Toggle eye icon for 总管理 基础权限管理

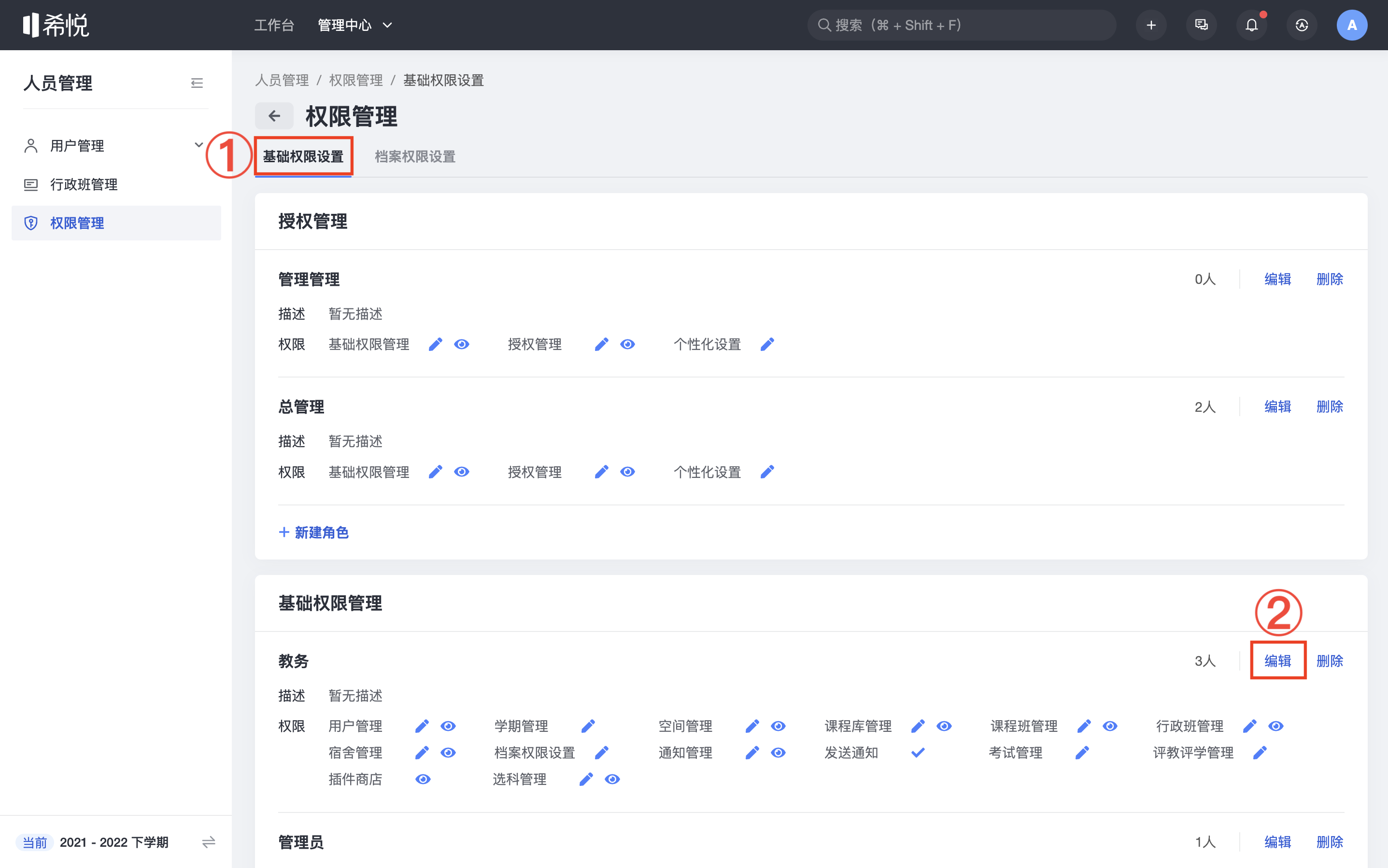tap(462, 471)
